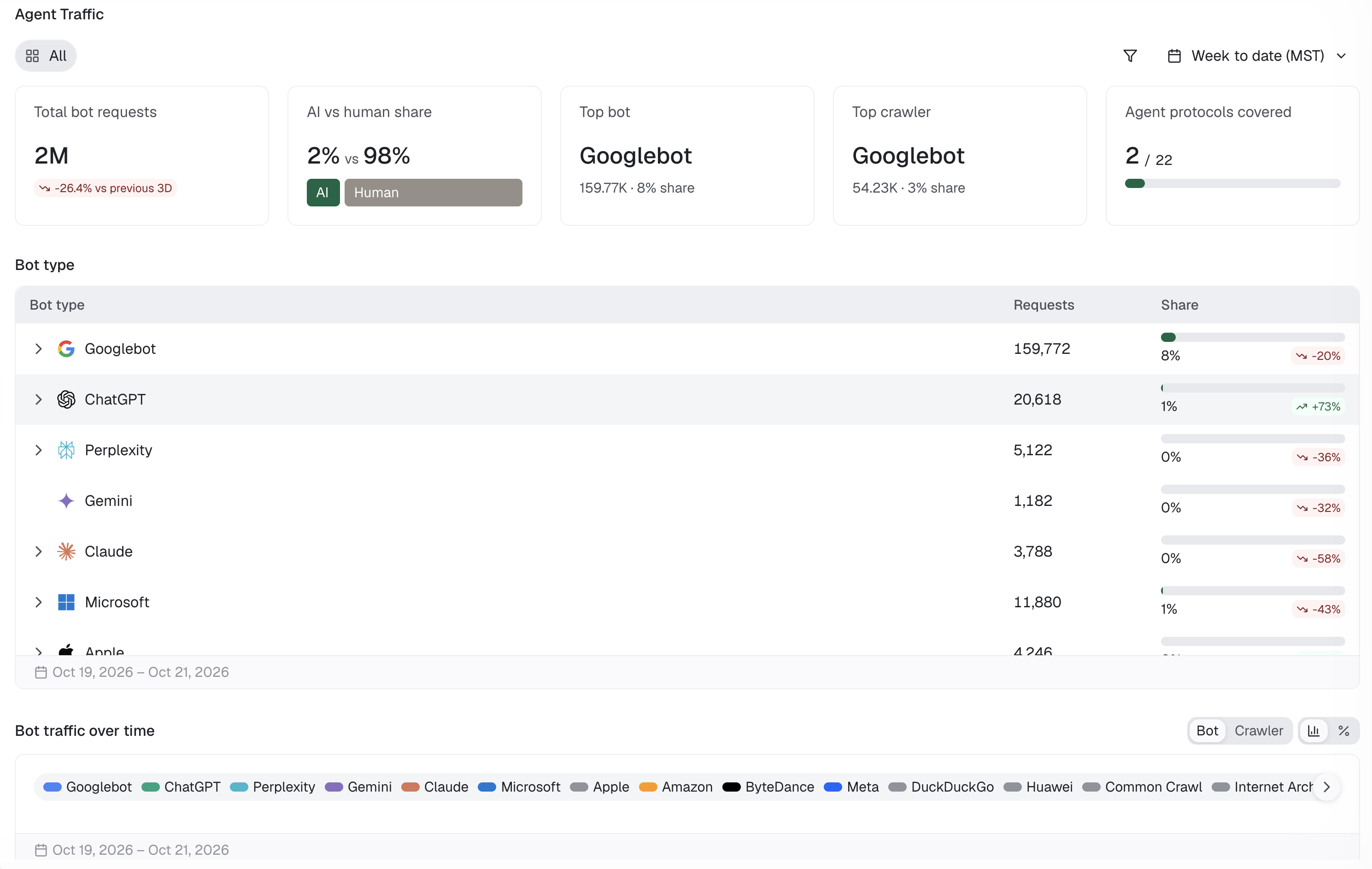Expand the Googlebot row
The width and height of the screenshot is (1372, 869).
click(38, 349)
